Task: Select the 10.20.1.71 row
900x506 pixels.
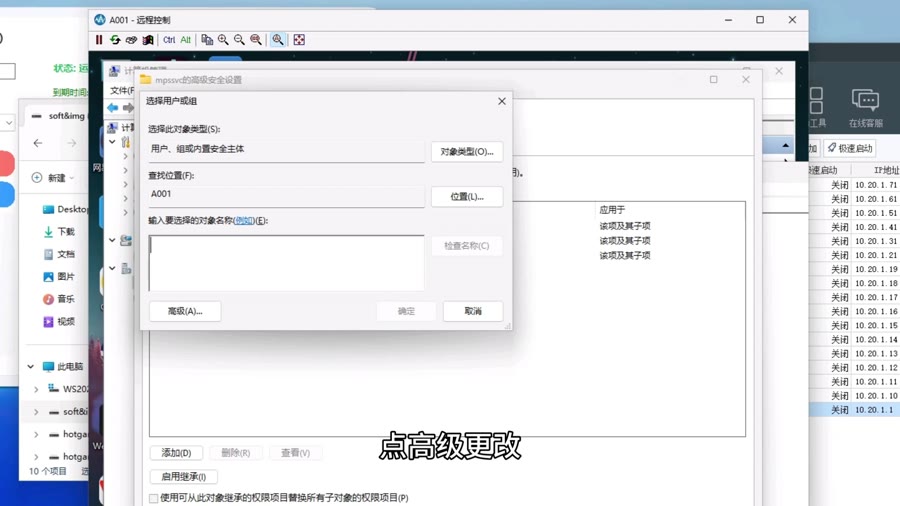Action: [x=854, y=185]
